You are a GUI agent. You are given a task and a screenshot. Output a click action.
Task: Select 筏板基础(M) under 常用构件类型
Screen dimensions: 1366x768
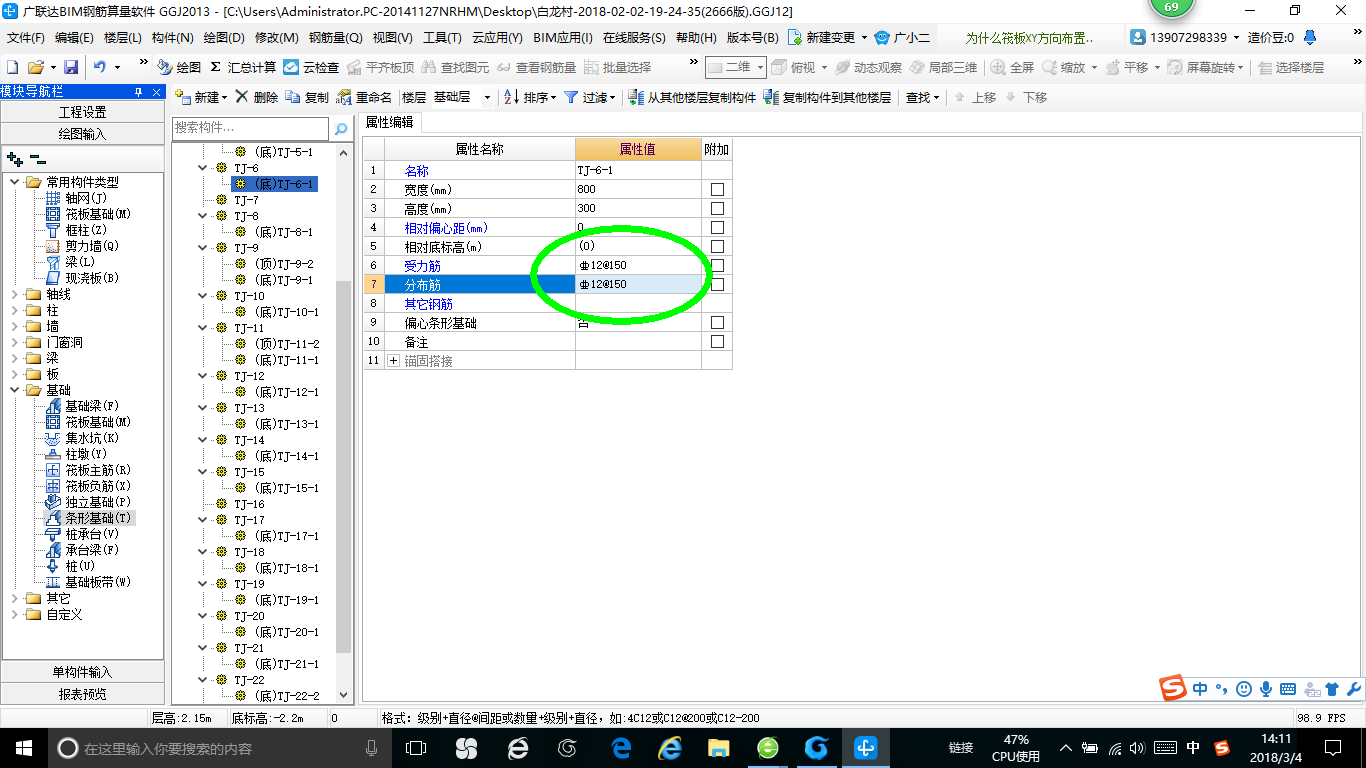click(x=88, y=214)
